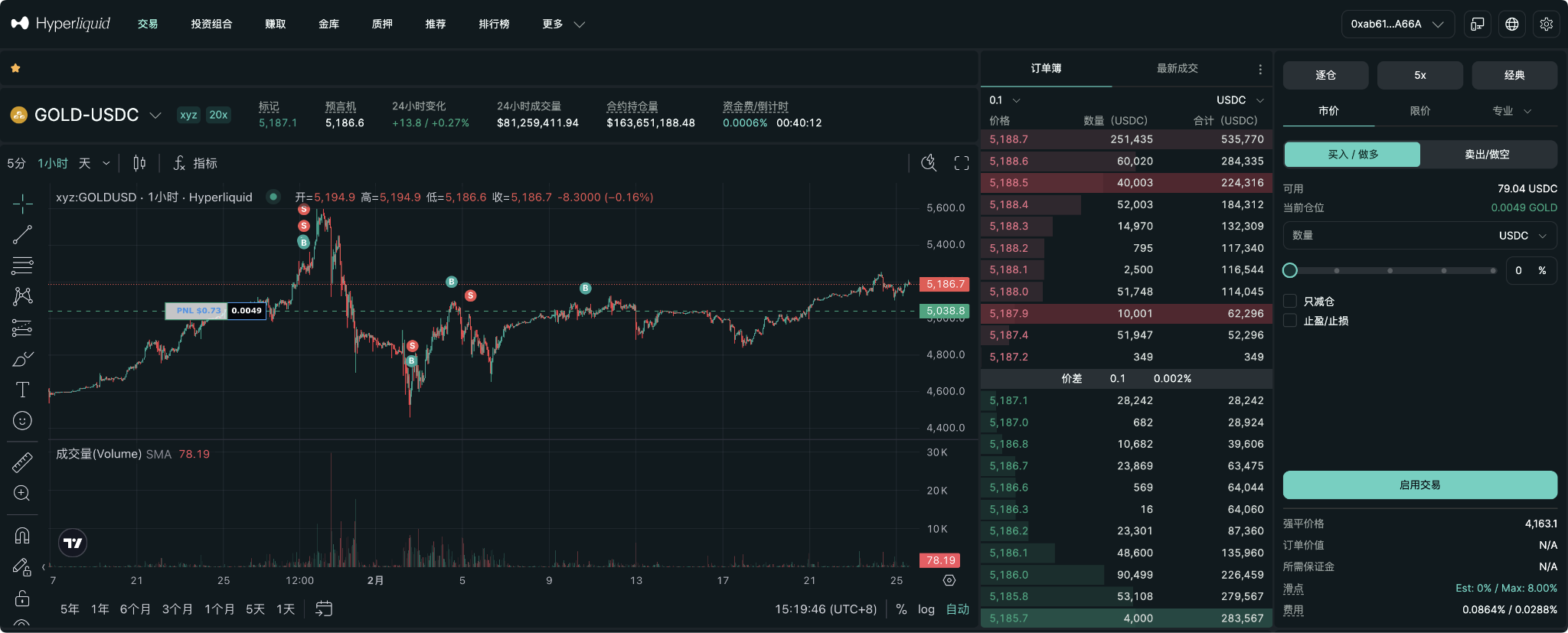Click the 启用交易 enable trading button
Image resolution: width=1568 pixels, height=633 pixels.
(x=1419, y=485)
